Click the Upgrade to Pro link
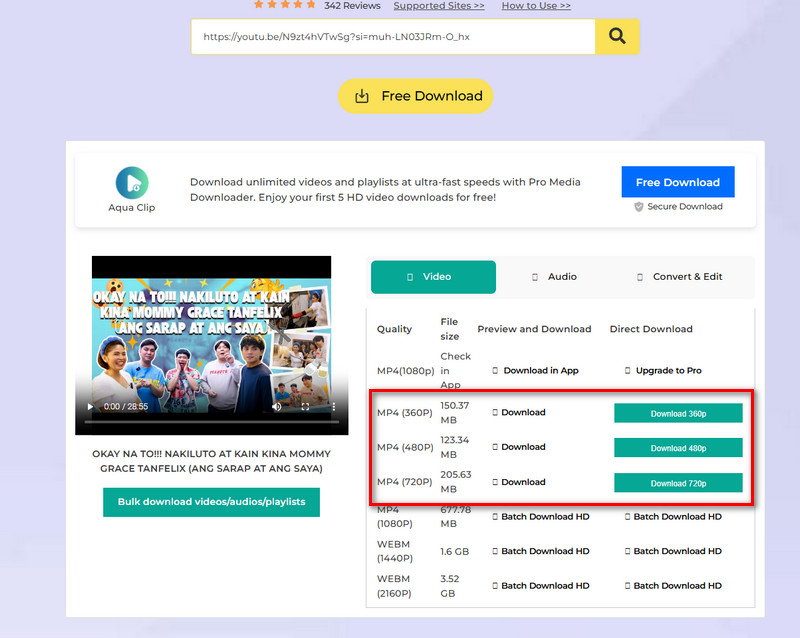 668,371
